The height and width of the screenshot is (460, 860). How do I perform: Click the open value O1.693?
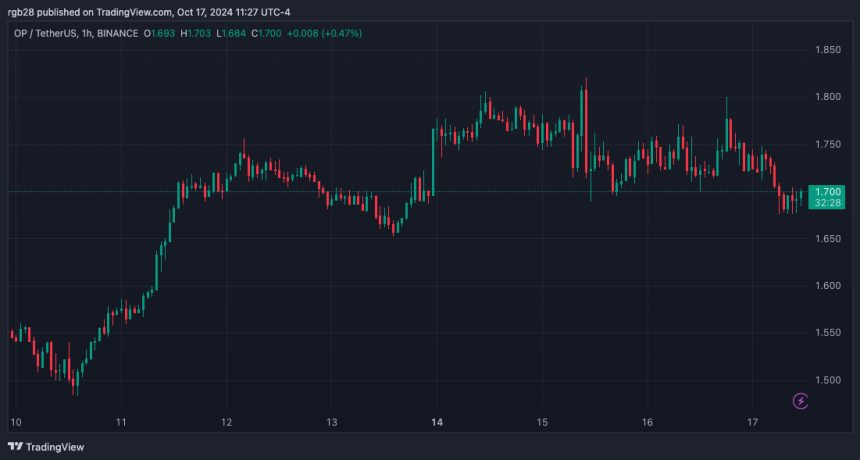click(x=160, y=33)
